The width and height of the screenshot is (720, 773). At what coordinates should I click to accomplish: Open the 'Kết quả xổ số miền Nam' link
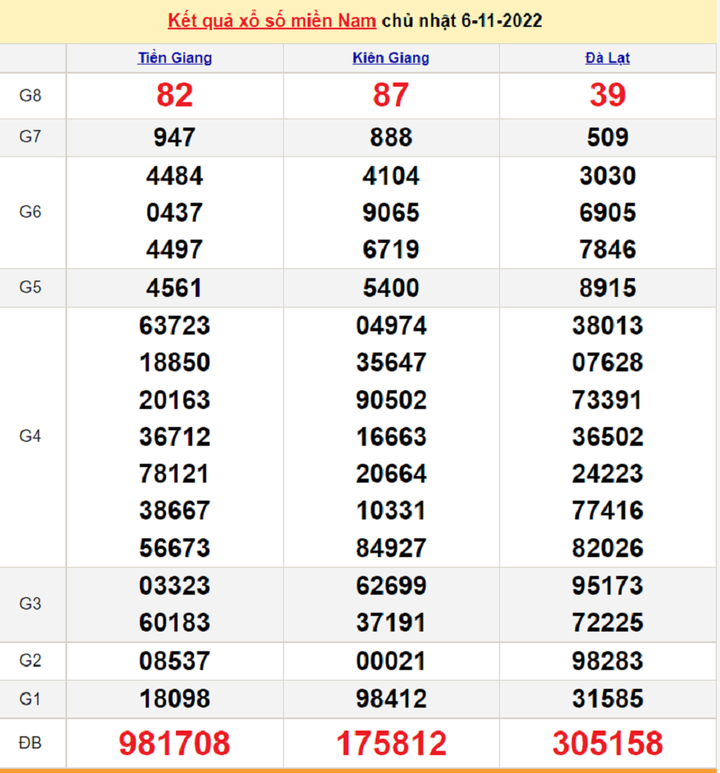coord(271,20)
